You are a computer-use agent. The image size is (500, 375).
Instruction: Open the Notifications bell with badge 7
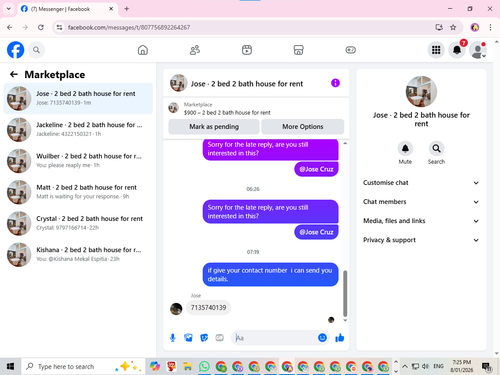(x=457, y=50)
